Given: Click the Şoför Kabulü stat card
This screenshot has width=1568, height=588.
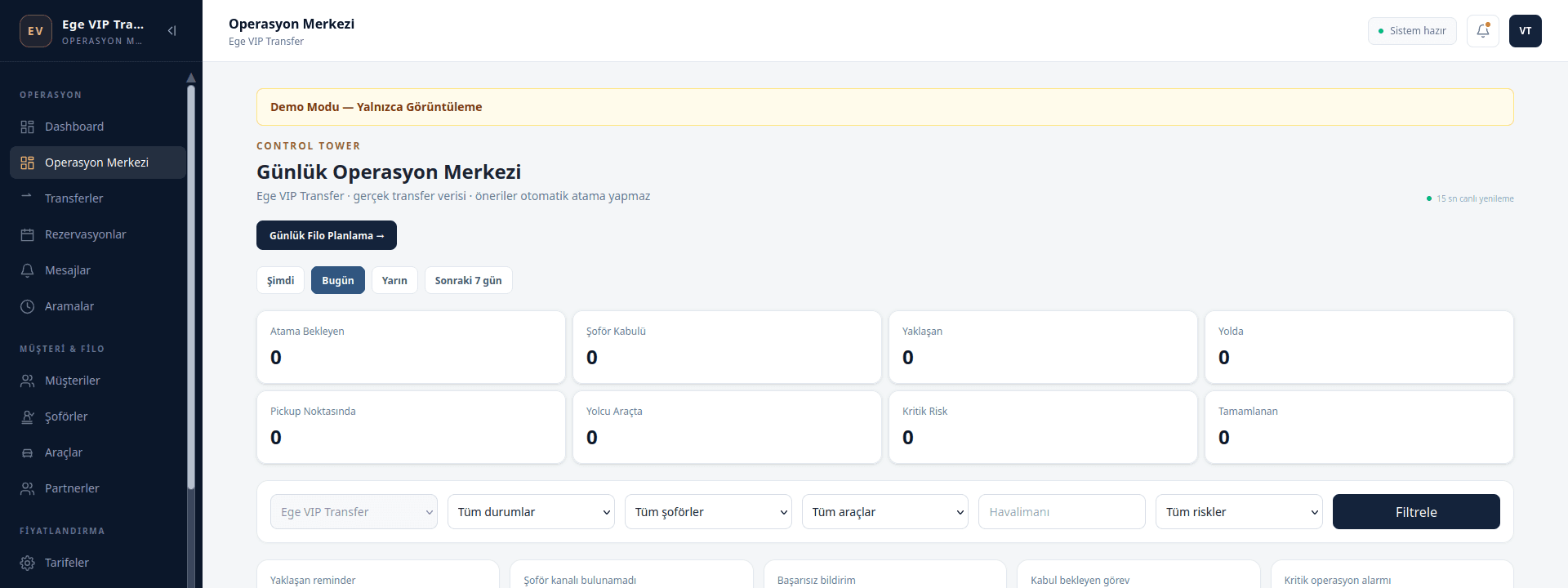Looking at the screenshot, I should point(727,347).
